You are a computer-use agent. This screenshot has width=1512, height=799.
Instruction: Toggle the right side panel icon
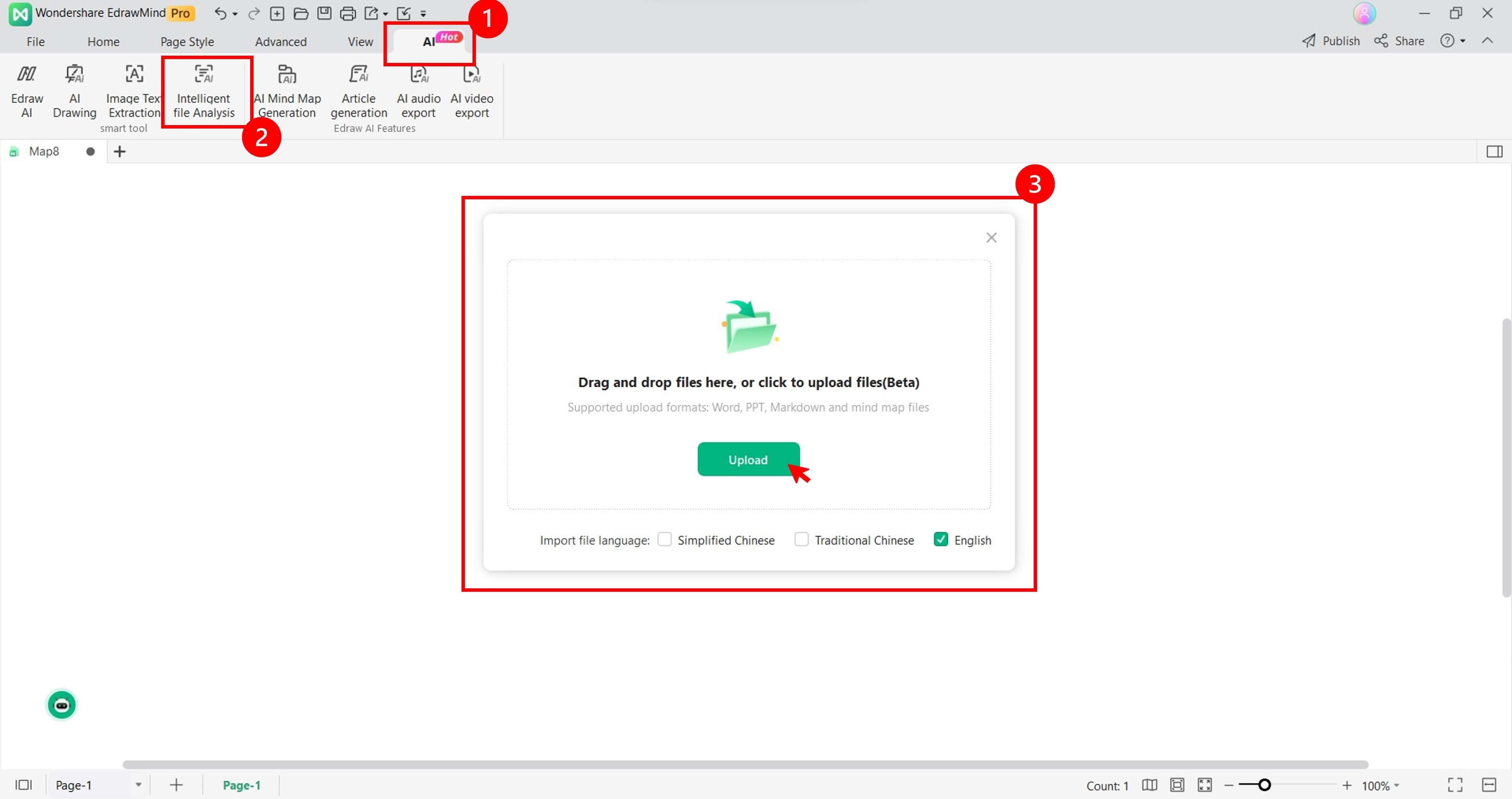point(1494,152)
